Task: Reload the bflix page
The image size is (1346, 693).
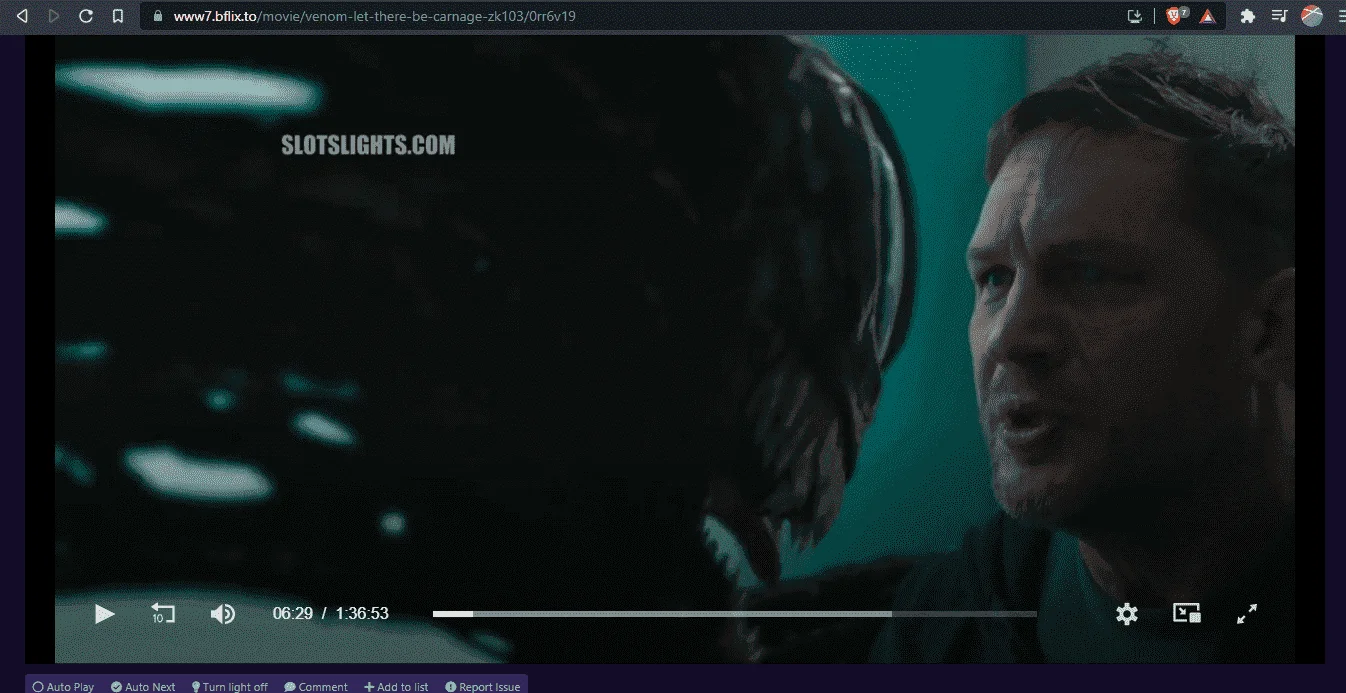Action: [86, 16]
